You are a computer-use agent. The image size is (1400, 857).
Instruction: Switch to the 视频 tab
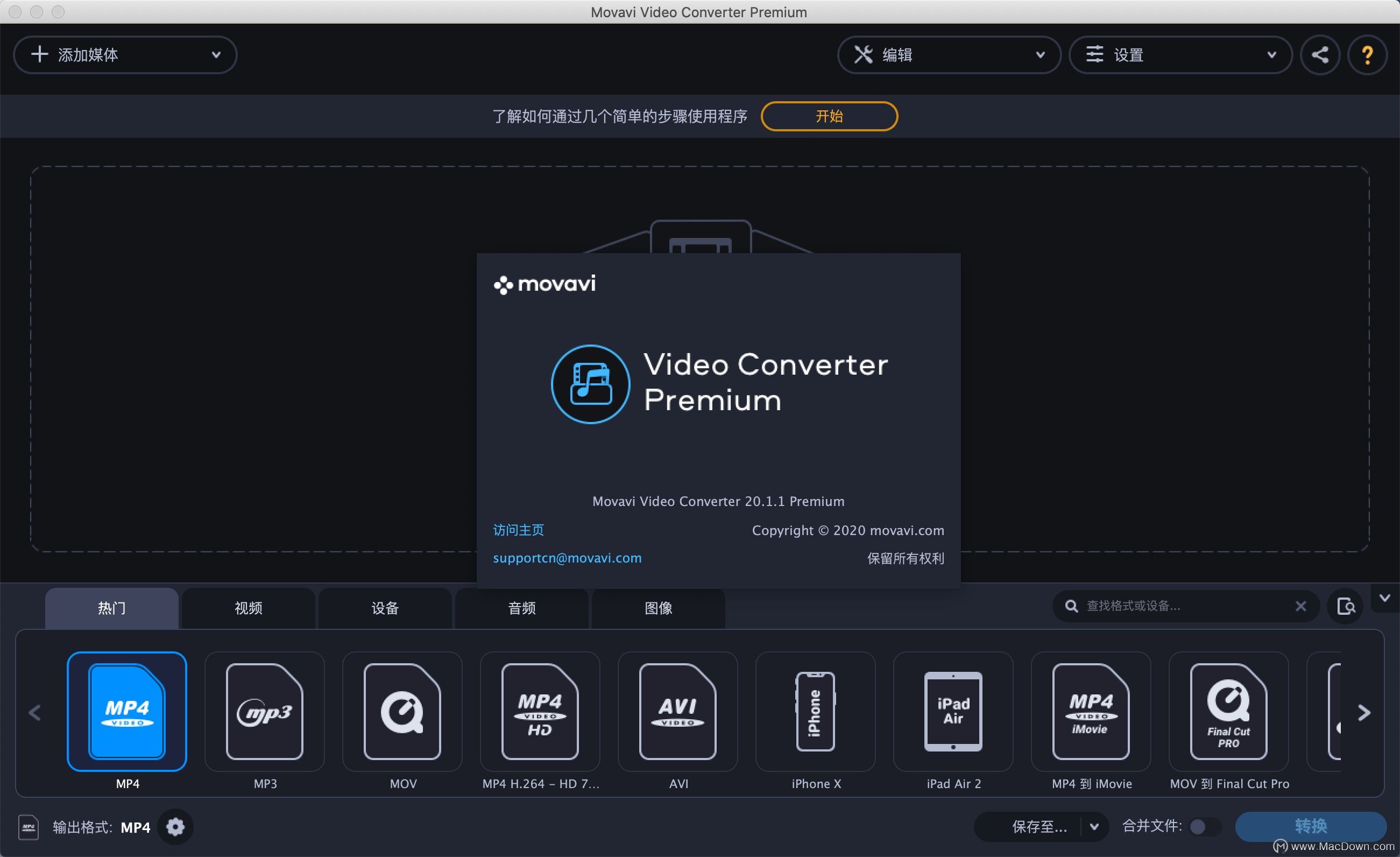coord(248,608)
